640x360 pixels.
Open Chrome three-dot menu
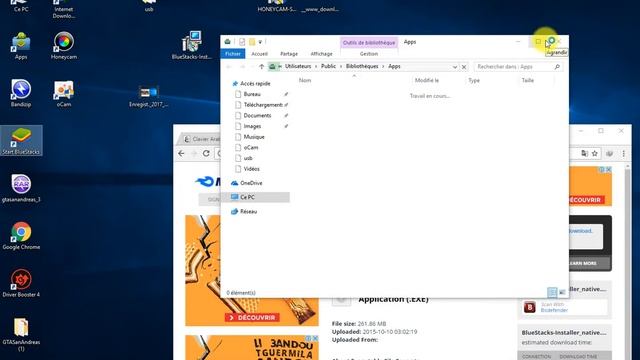(x=623, y=153)
